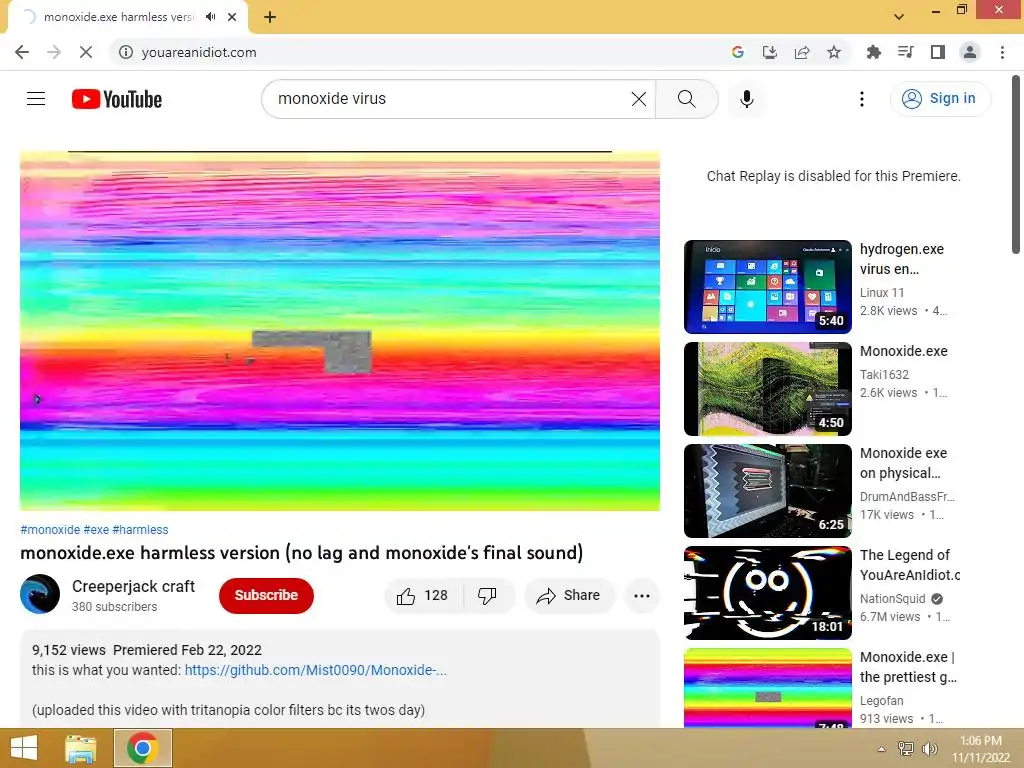Click the 9,152 views text
The width and height of the screenshot is (1024, 768).
(x=69, y=650)
